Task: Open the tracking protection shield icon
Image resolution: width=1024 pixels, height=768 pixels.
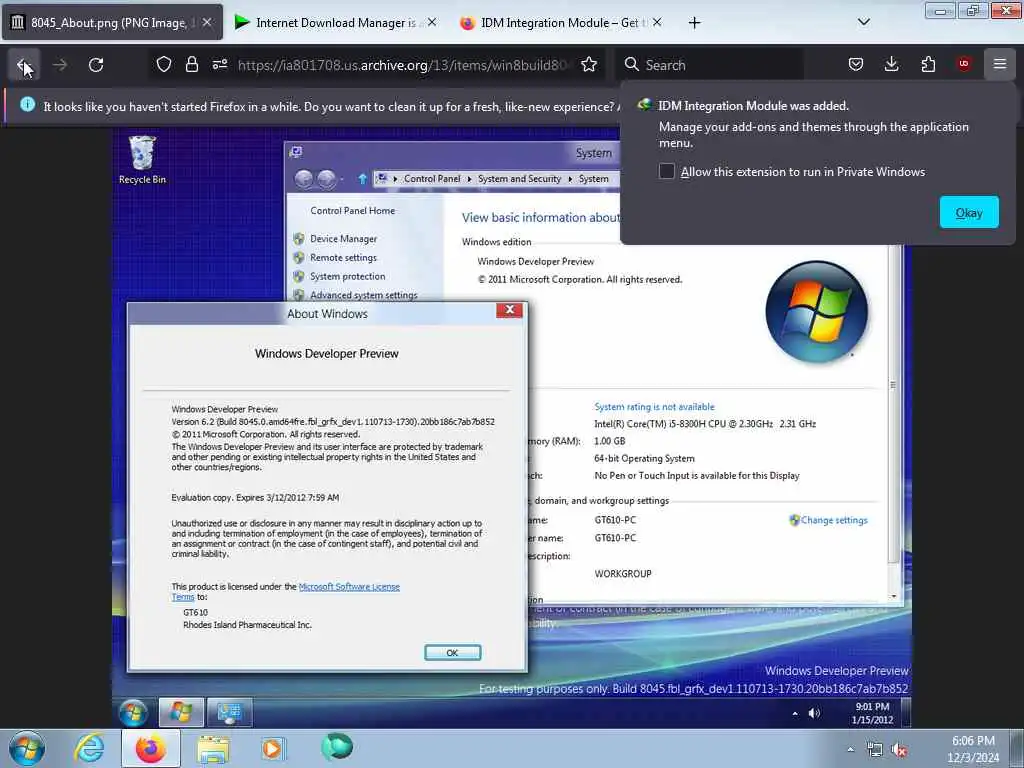Action: (164, 64)
